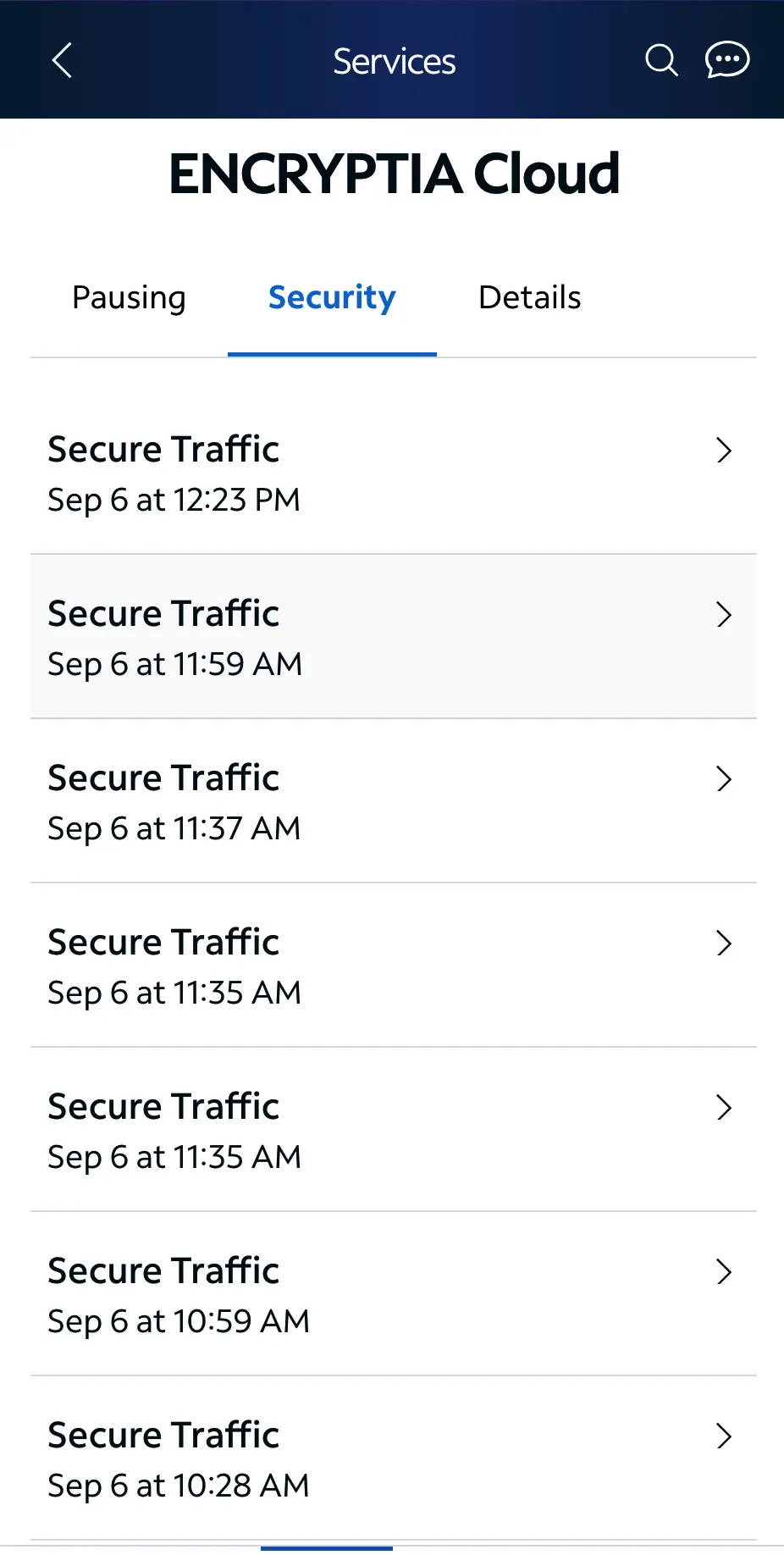Open search with the magnifier icon
Screen dimensions: 784x1555
[x=661, y=60]
